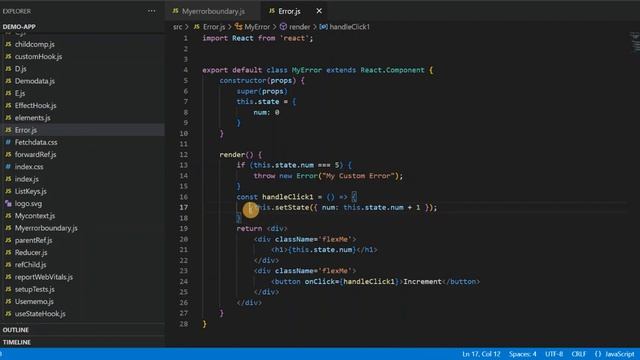The width and height of the screenshot is (640, 360).
Task: Click line number 14 in gutter
Action: pos(184,176)
